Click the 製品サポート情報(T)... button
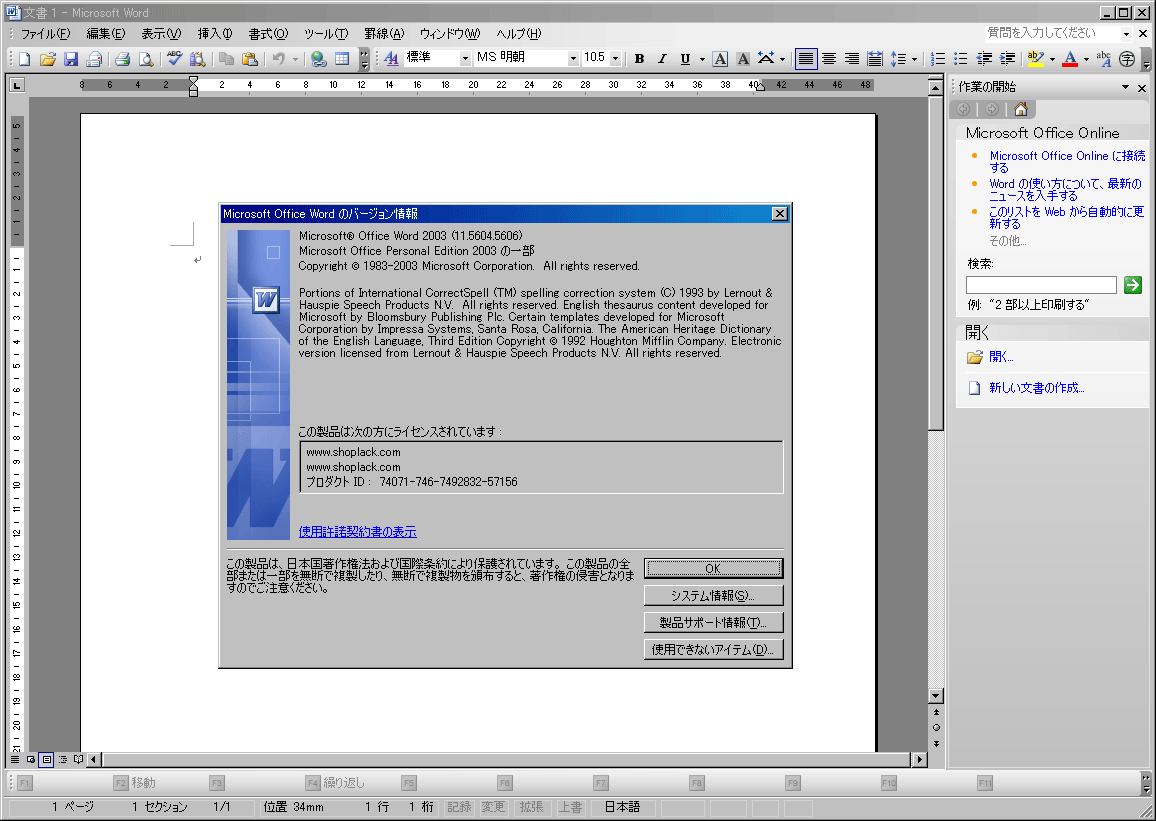 (x=713, y=623)
